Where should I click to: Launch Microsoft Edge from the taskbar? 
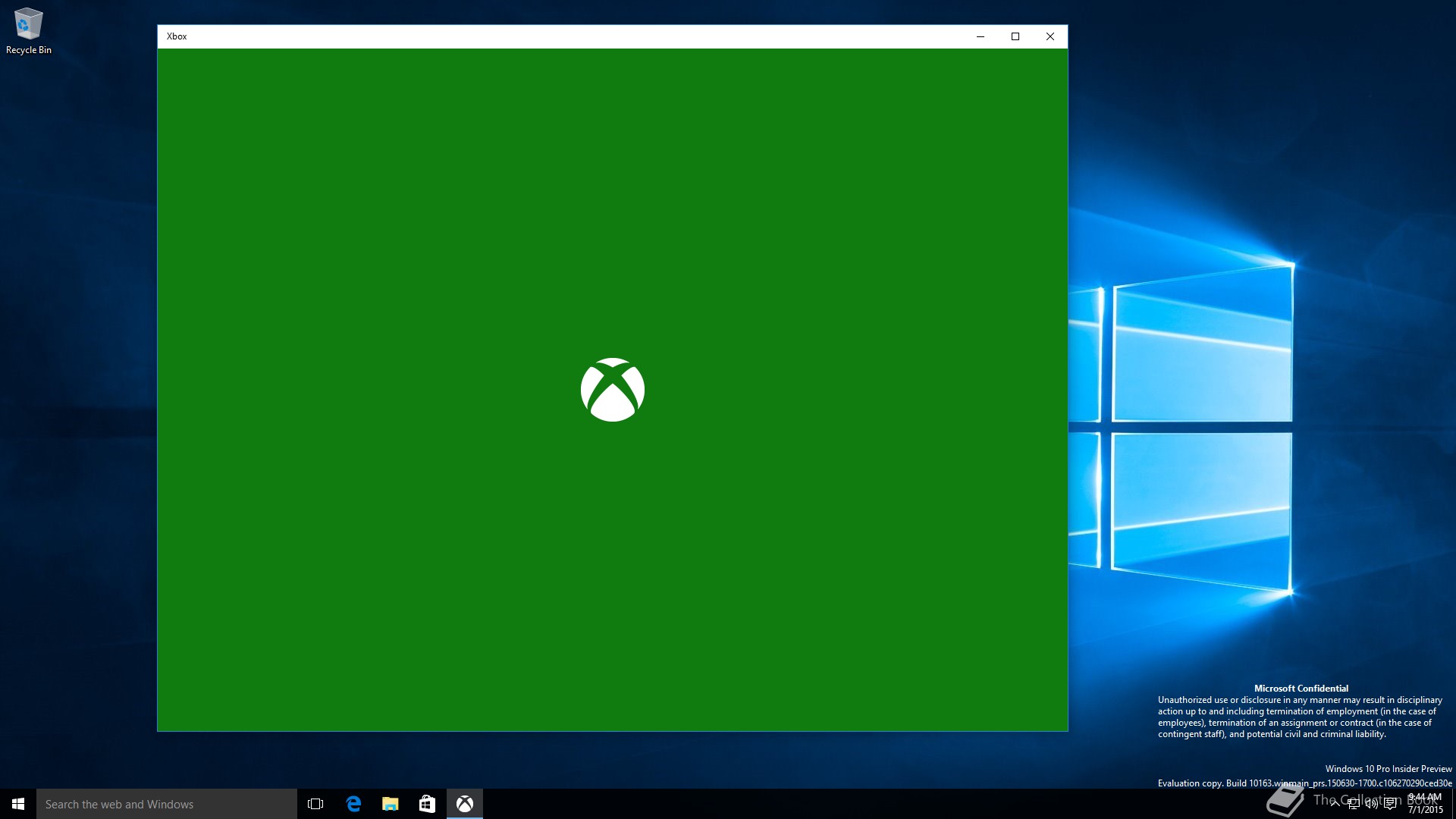[x=353, y=804]
